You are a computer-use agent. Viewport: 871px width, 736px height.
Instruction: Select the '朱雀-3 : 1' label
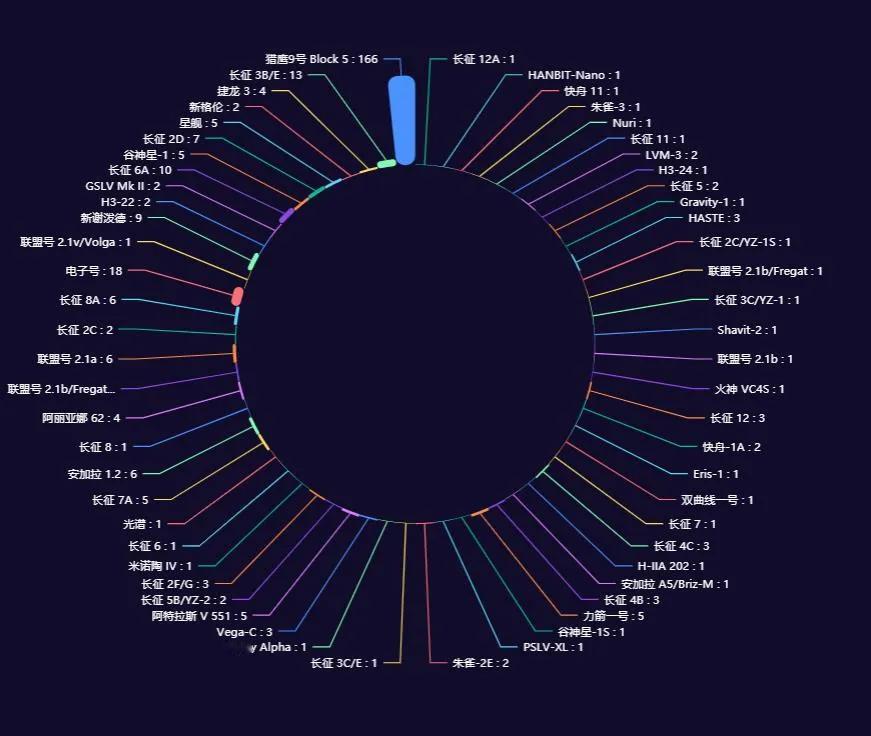coord(615,107)
